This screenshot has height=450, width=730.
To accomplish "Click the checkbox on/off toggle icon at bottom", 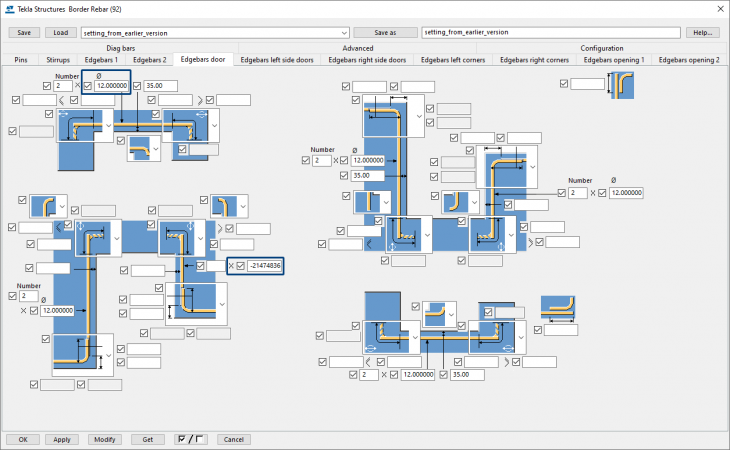I will 190,439.
